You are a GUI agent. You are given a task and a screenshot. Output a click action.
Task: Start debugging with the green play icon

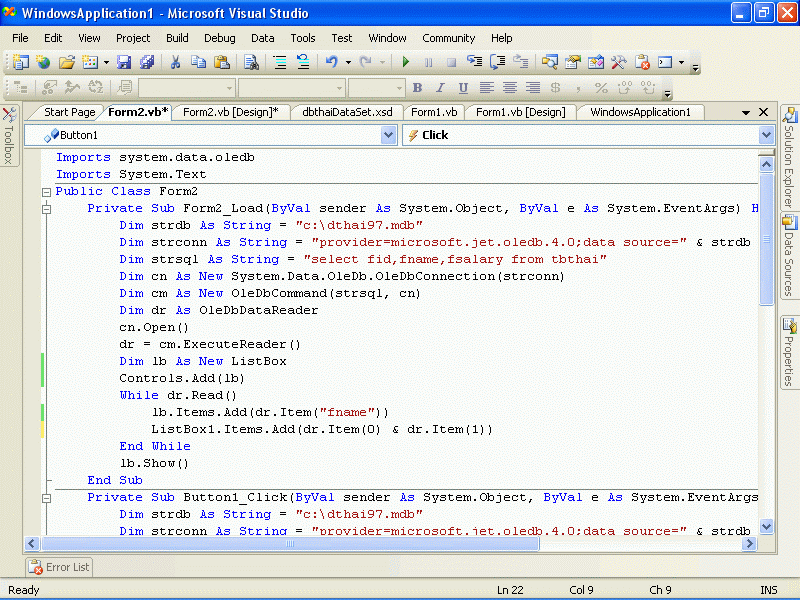405,62
